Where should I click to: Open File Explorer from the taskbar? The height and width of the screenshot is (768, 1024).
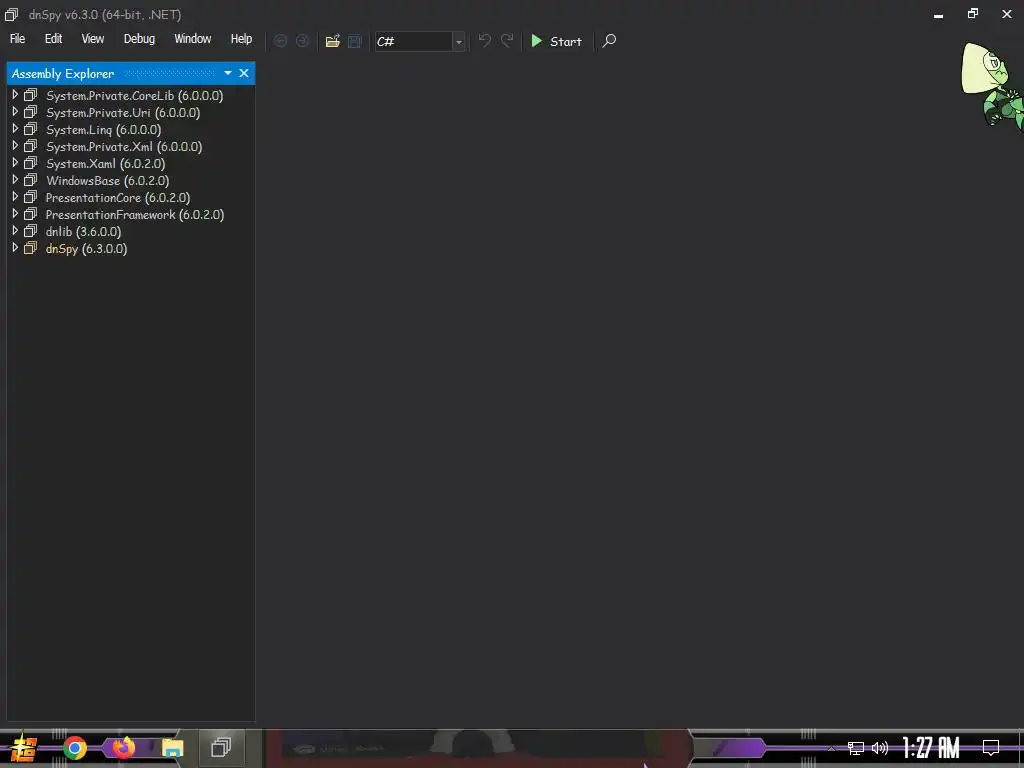tap(172, 748)
